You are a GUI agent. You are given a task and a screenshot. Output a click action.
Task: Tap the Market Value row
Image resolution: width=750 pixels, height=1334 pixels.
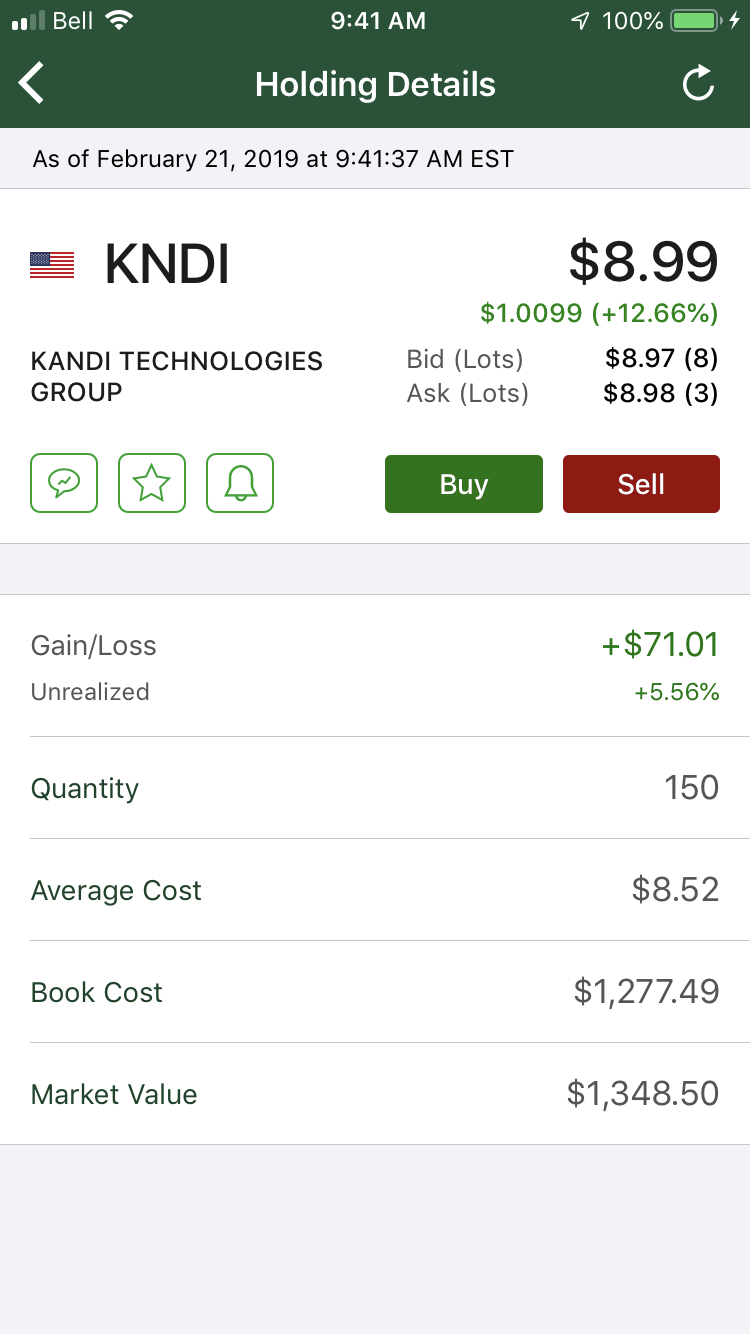(x=375, y=1094)
